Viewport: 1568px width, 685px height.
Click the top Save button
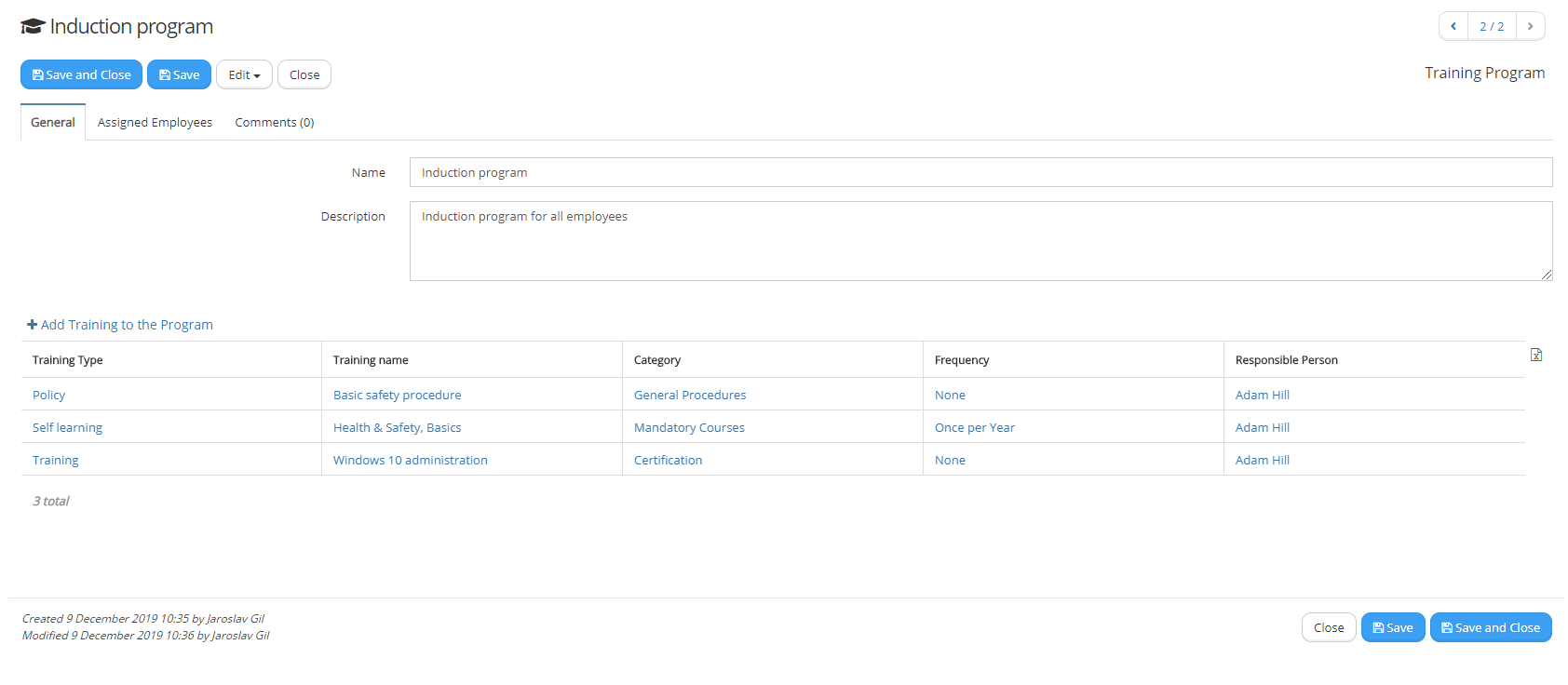tap(179, 74)
